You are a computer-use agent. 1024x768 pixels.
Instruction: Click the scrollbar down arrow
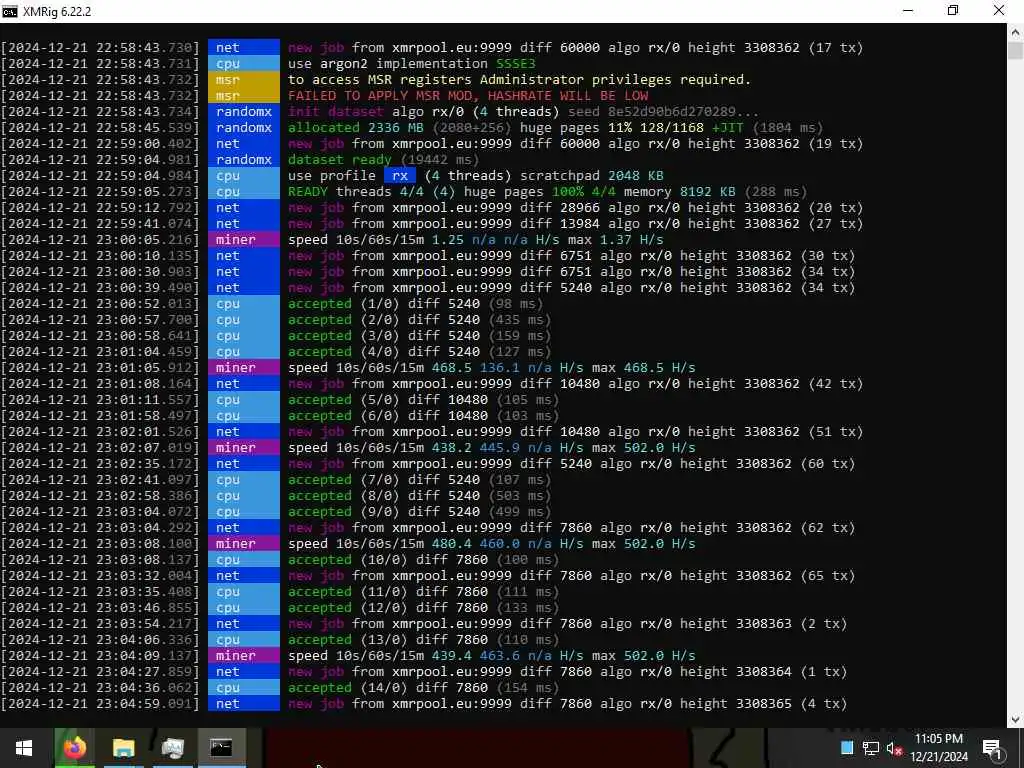coord(1015,719)
